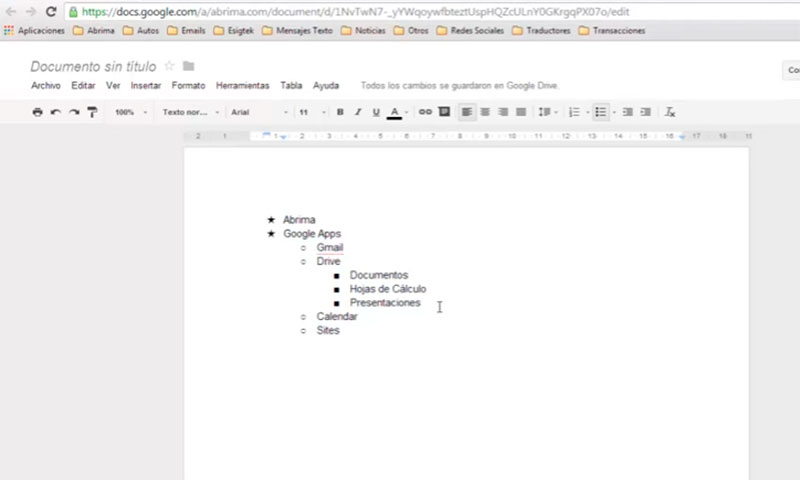Toggle italic formatting
Image resolution: width=800 pixels, height=480 pixels.
click(358, 112)
